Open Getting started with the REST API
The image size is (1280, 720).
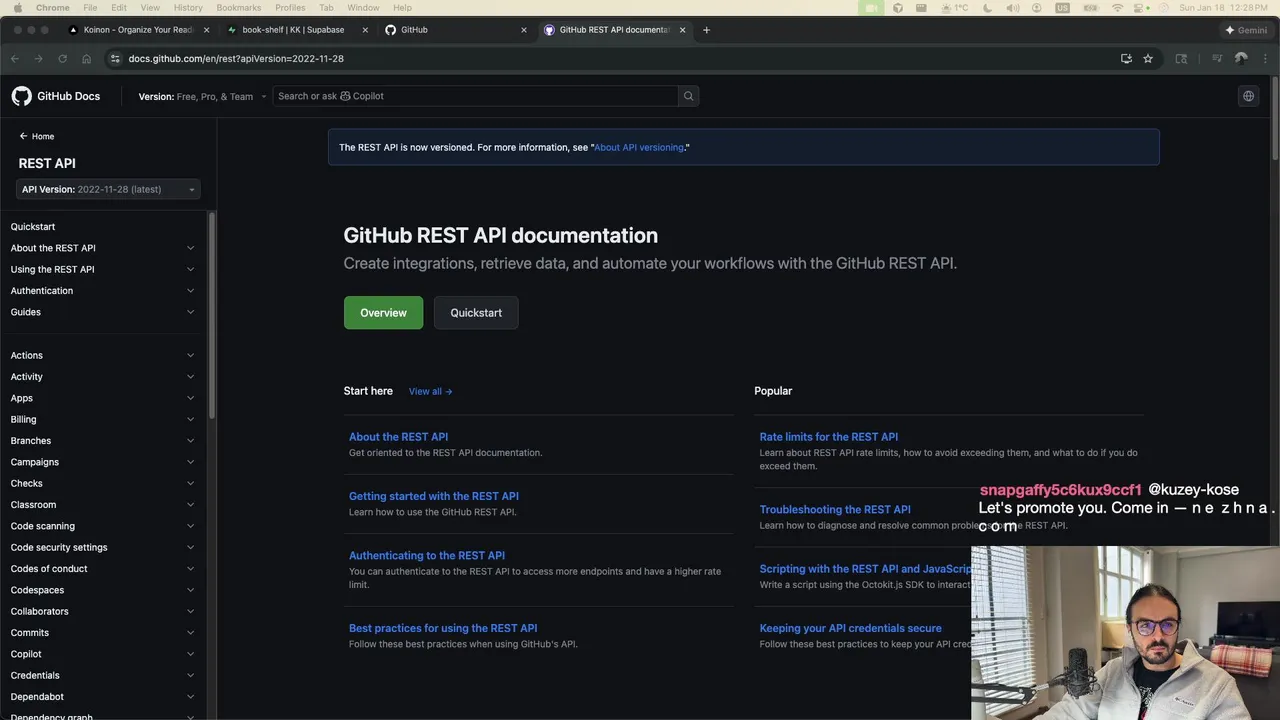[434, 496]
